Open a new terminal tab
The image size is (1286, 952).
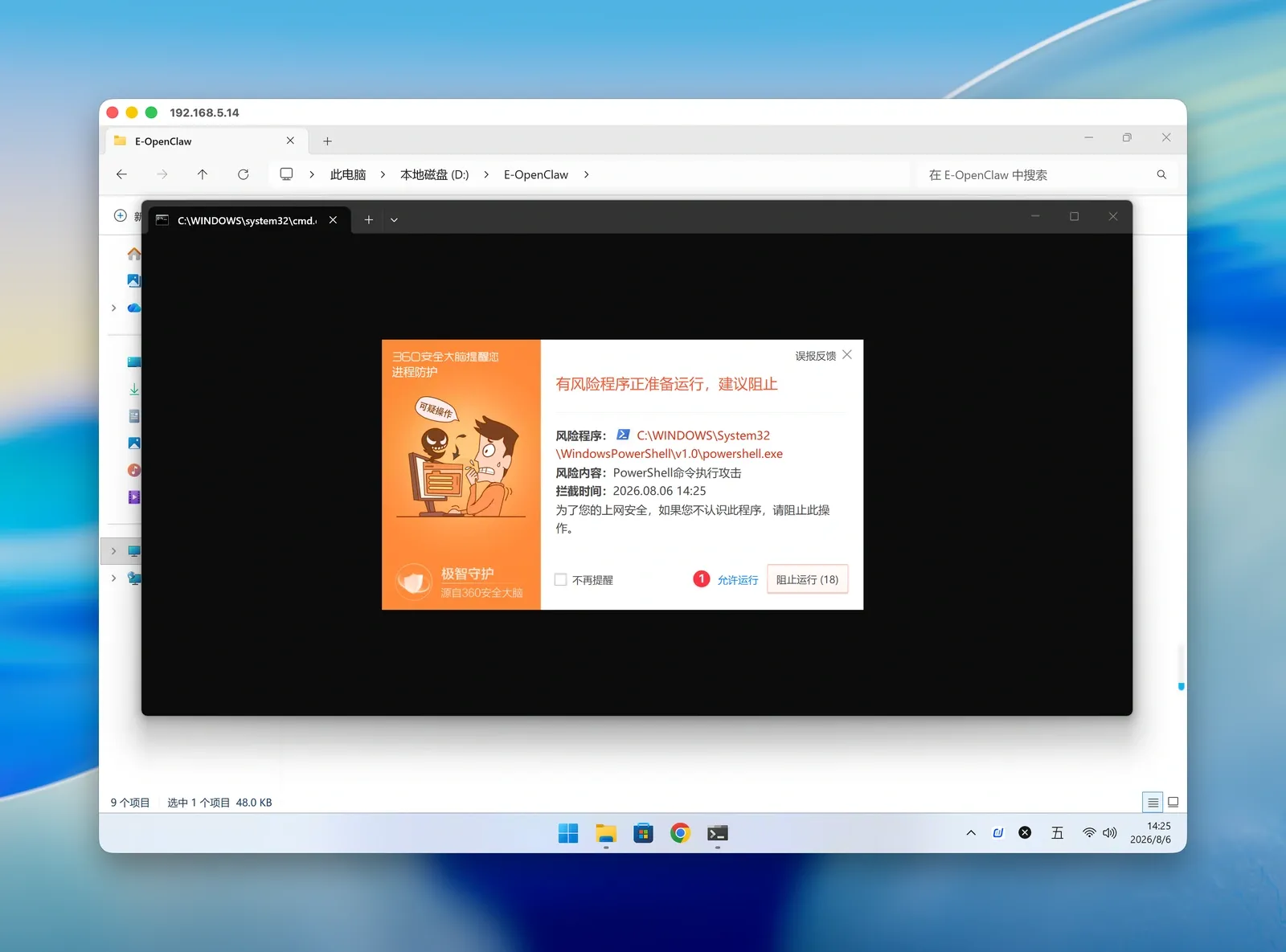point(368,219)
